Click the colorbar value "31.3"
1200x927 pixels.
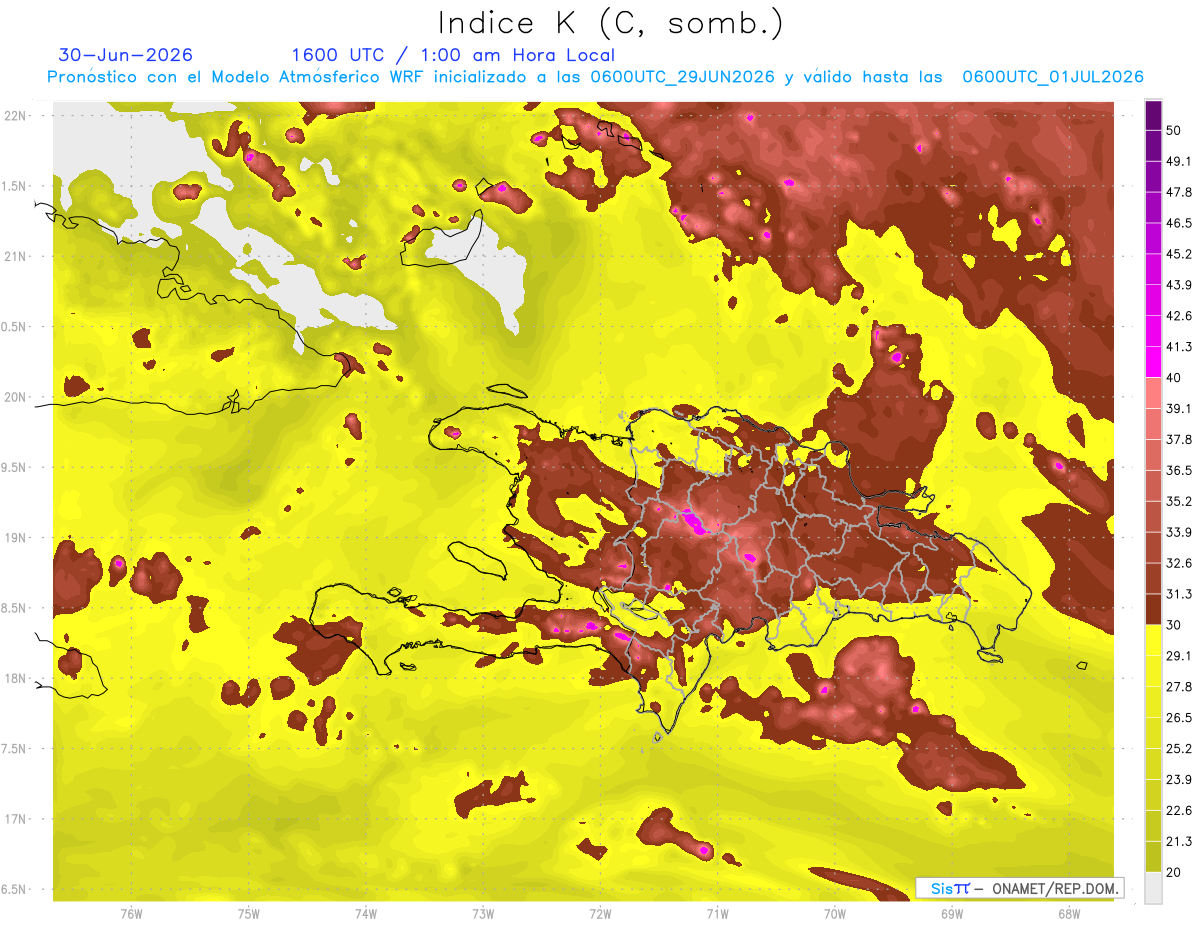pos(1179,594)
